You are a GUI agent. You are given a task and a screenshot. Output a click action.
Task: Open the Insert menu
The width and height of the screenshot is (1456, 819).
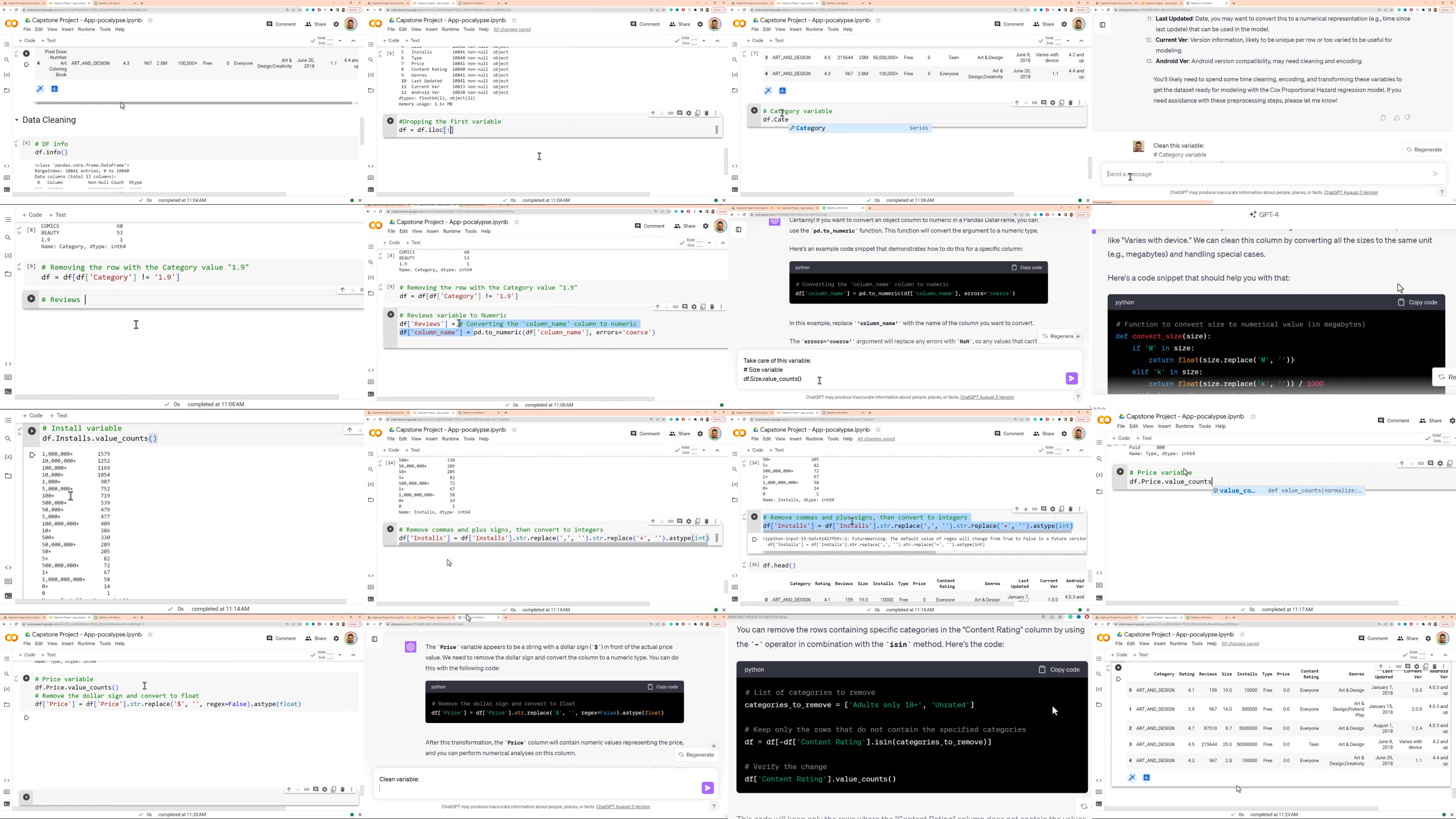(x=67, y=29)
